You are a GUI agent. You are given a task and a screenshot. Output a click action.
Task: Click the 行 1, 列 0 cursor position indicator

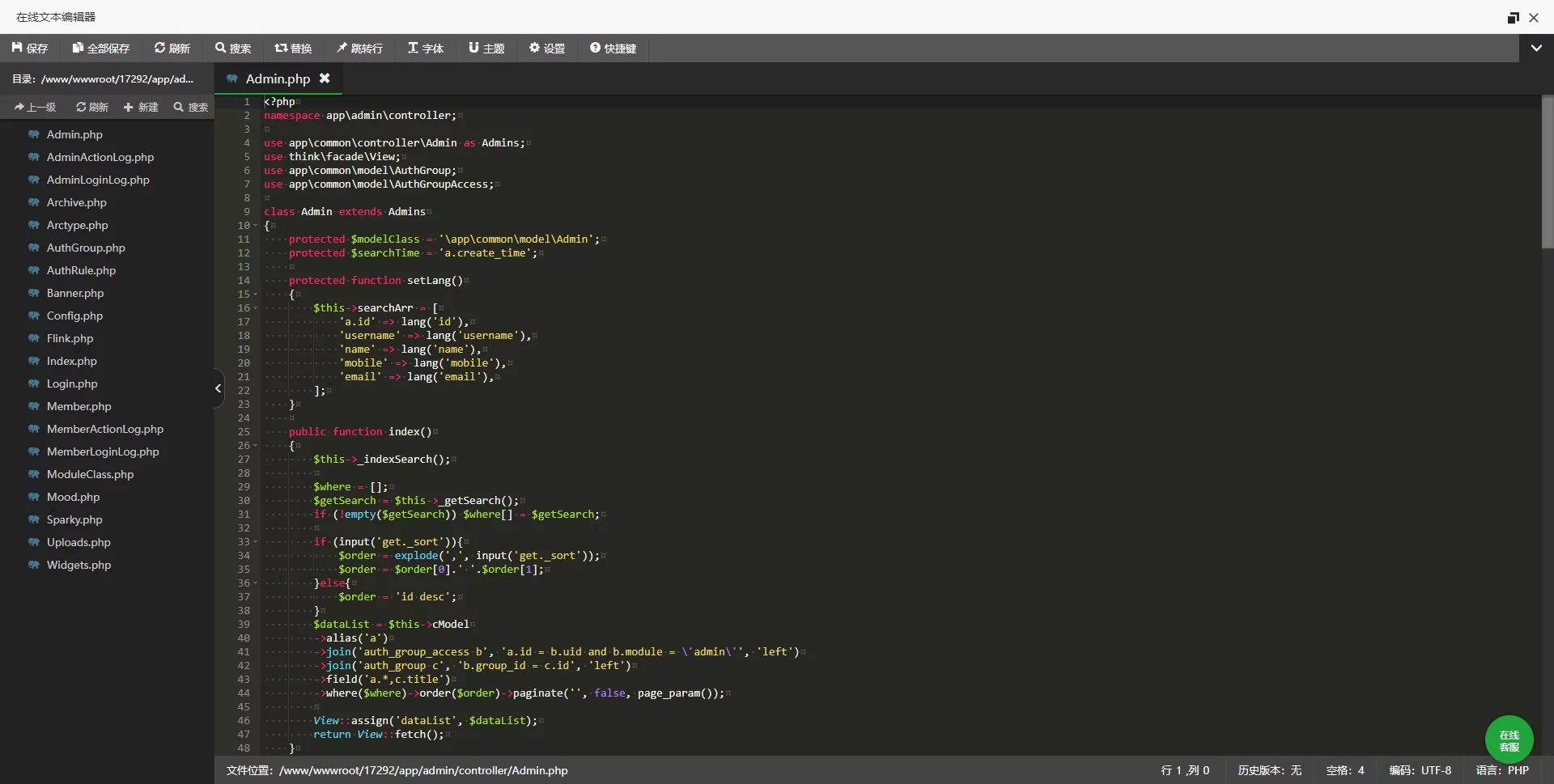click(x=1185, y=770)
